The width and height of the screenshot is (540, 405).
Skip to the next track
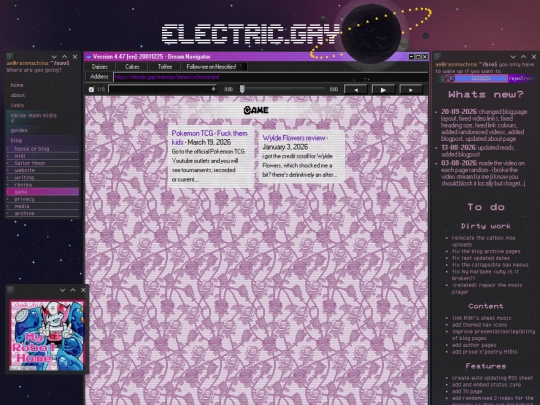click(x=411, y=90)
